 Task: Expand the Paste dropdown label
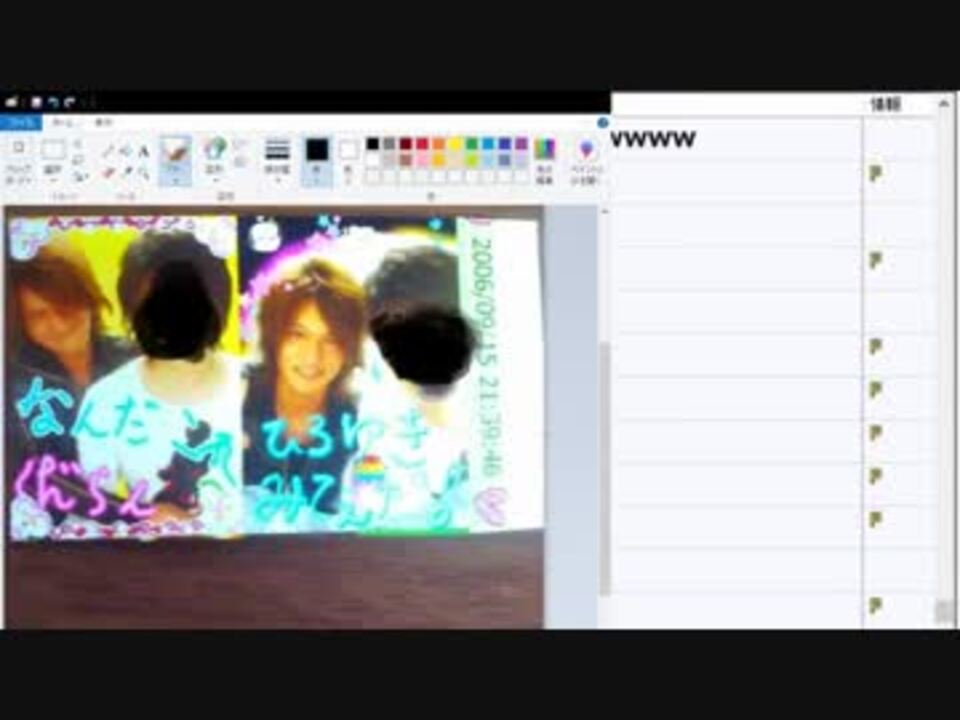(18, 174)
